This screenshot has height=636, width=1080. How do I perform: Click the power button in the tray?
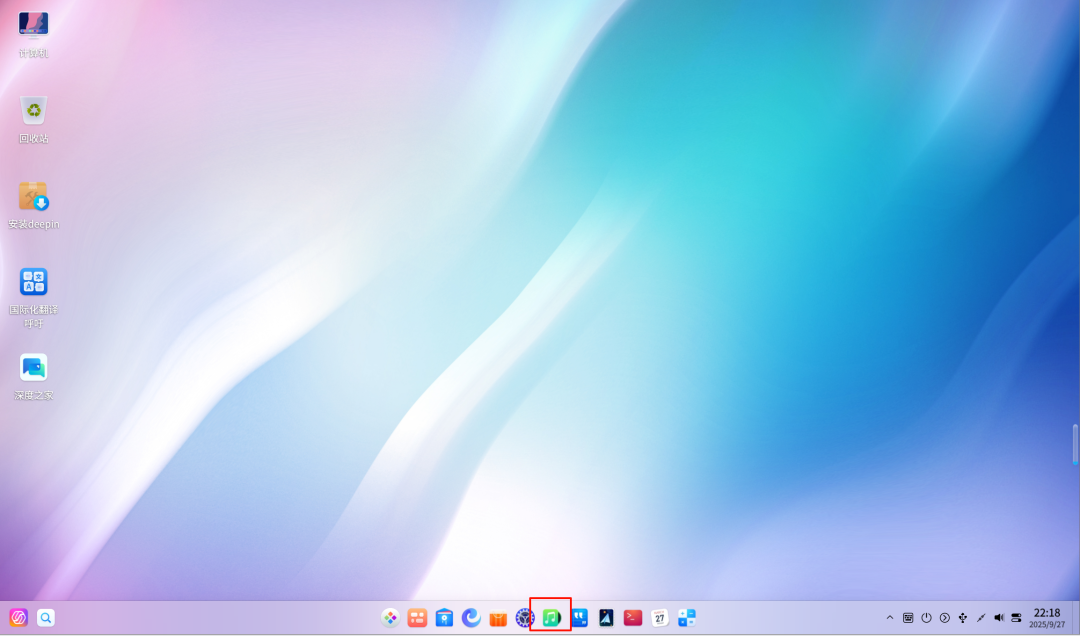pos(926,618)
